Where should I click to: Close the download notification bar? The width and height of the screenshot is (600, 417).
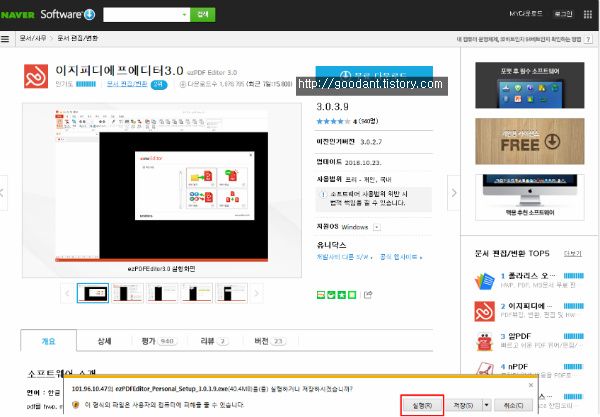tap(530, 385)
